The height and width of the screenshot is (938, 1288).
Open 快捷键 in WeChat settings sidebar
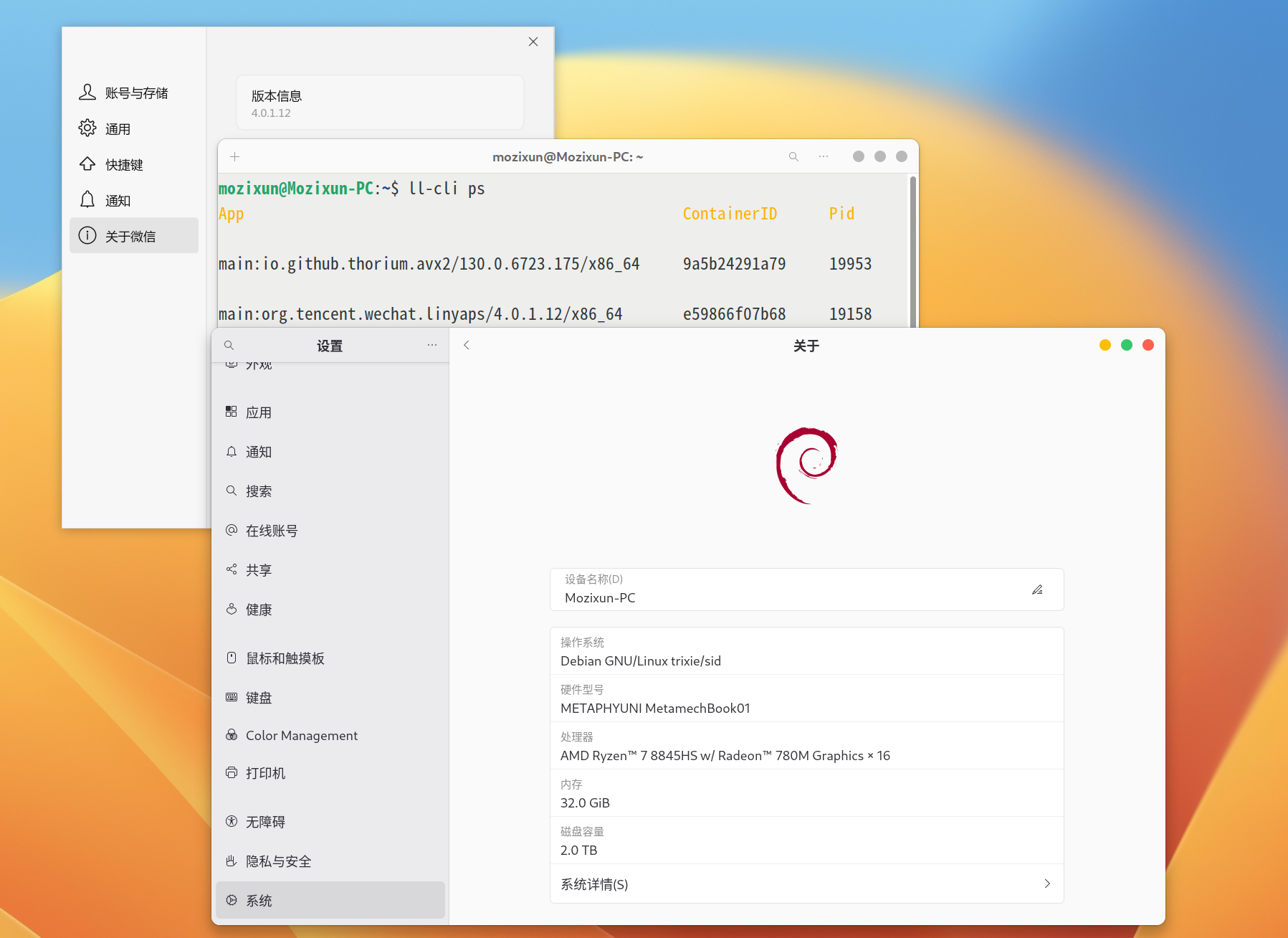coord(134,164)
